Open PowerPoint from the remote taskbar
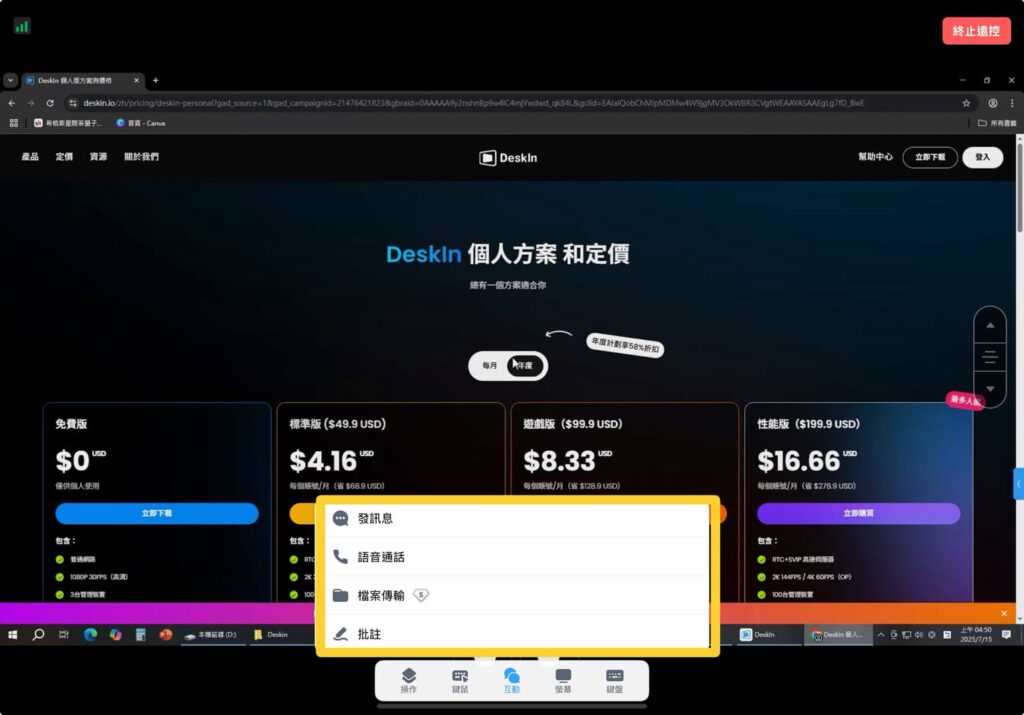 (x=166, y=635)
